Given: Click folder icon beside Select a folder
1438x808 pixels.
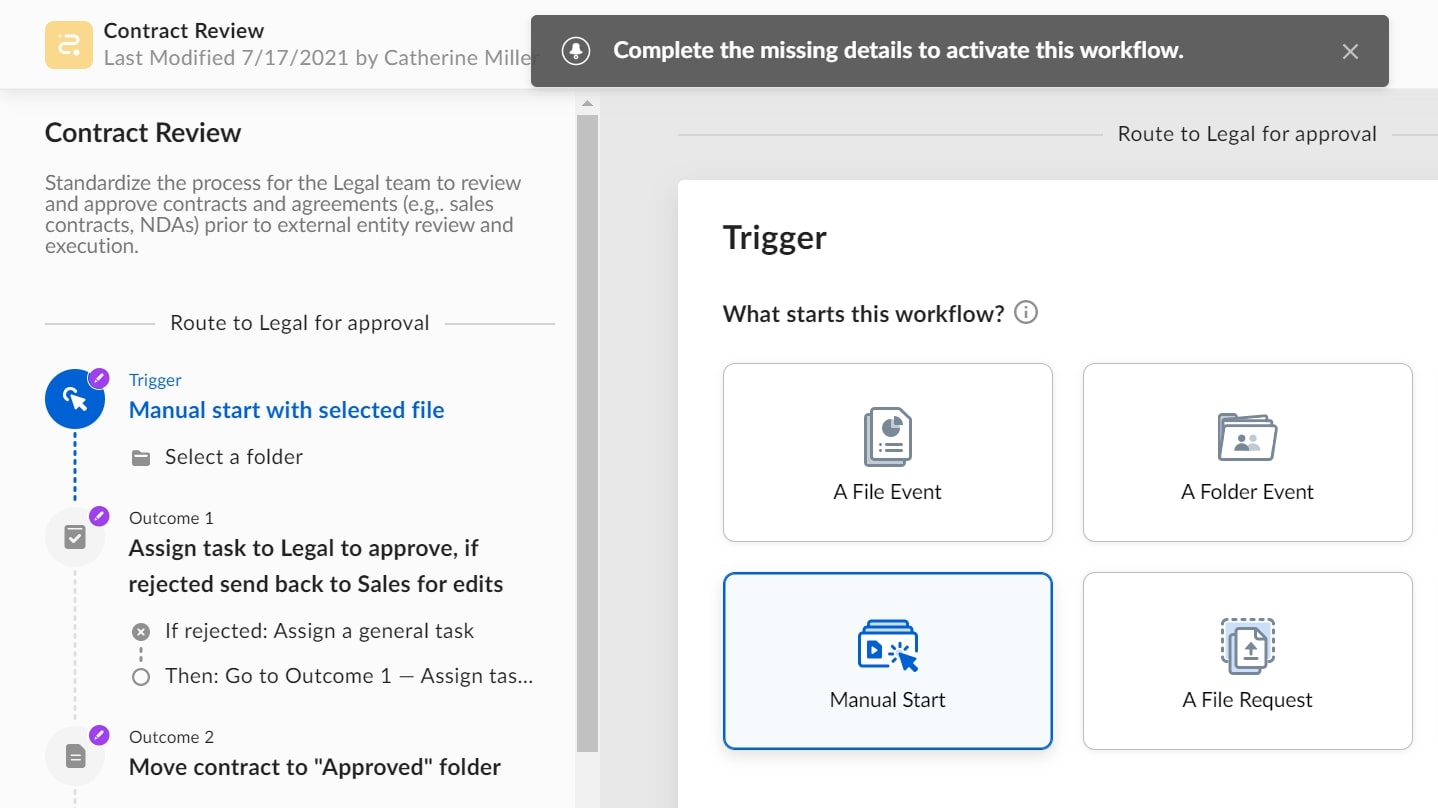Looking at the screenshot, I should point(141,458).
